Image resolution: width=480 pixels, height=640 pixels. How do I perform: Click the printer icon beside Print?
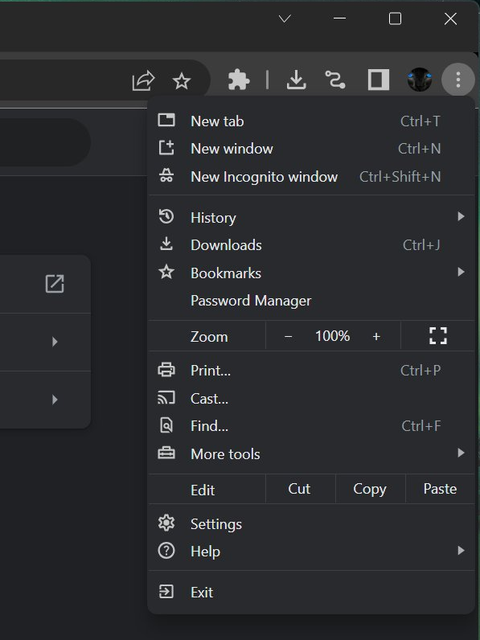(x=166, y=370)
